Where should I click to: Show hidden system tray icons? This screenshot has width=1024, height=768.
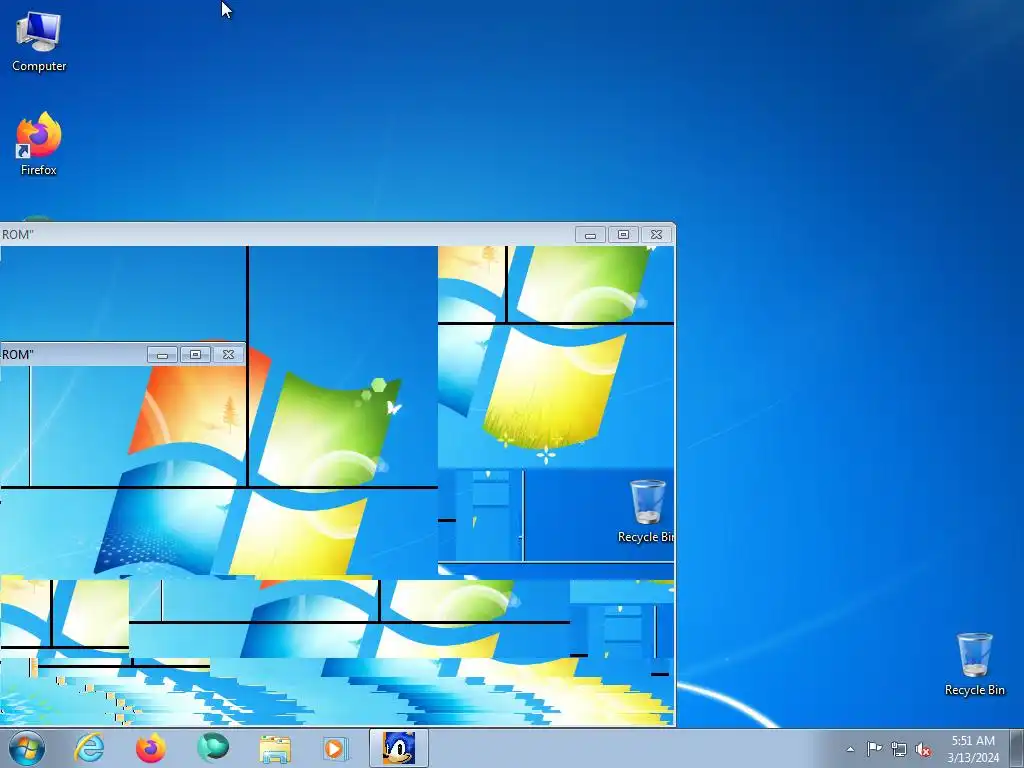(850, 749)
